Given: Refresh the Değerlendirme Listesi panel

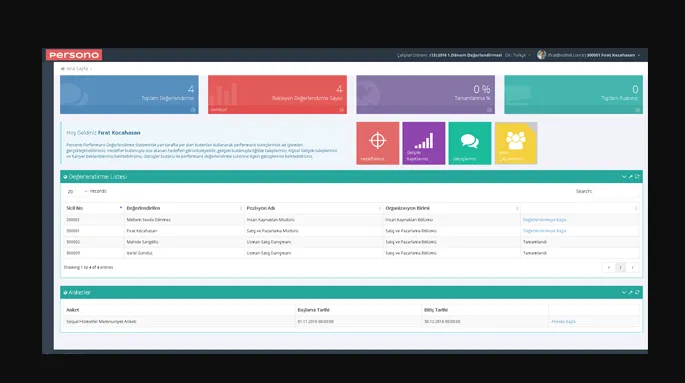Looking at the screenshot, I should pyautogui.click(x=637, y=176).
